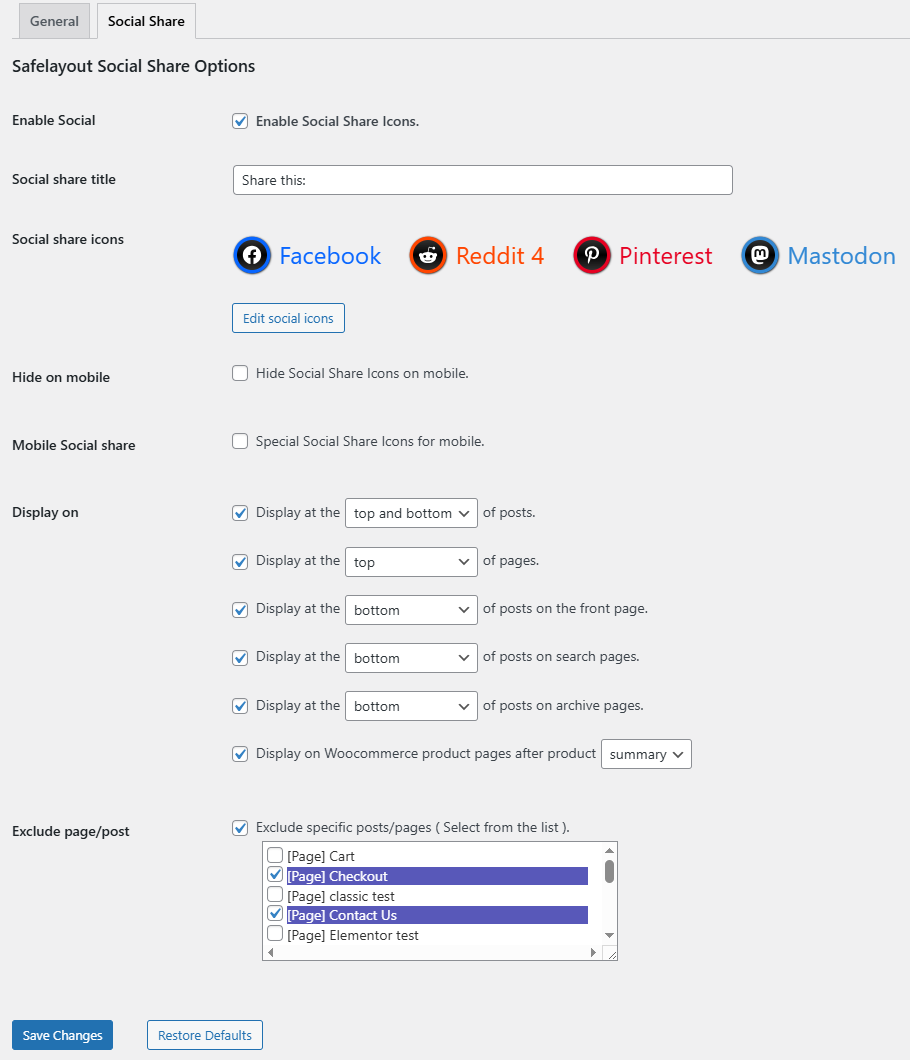Enable Hide Social Share Icons on mobile
This screenshot has height=1060, width=910.
coord(240,373)
